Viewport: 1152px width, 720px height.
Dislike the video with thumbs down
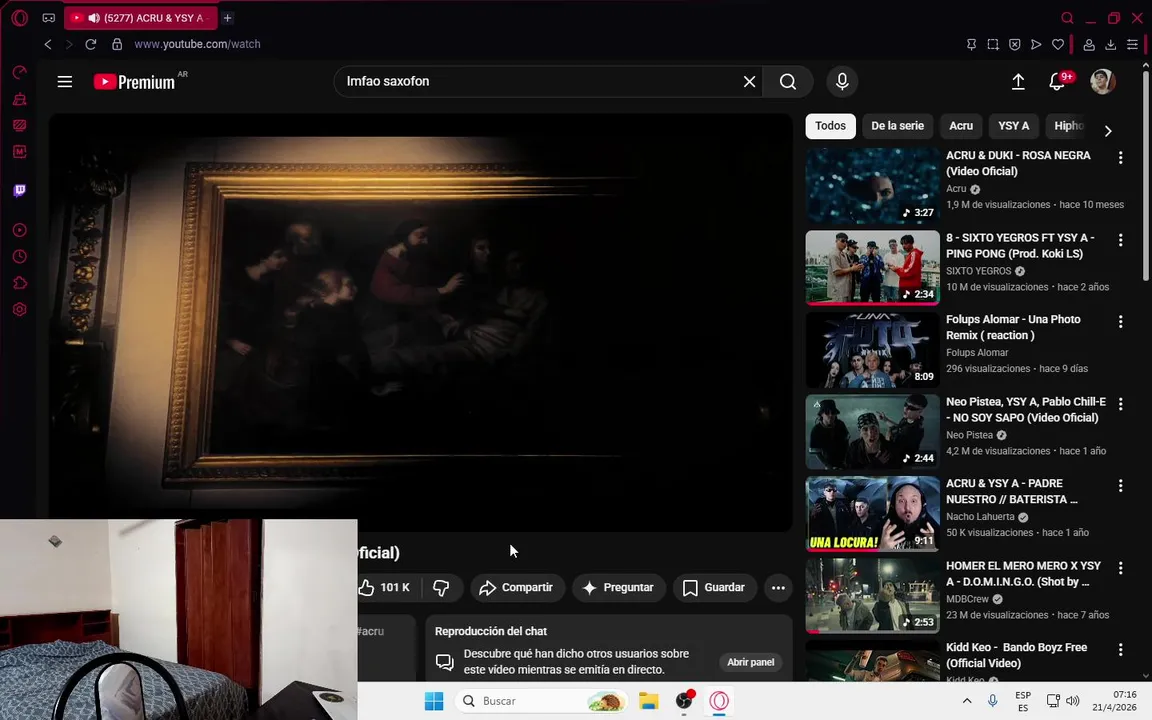(442, 587)
